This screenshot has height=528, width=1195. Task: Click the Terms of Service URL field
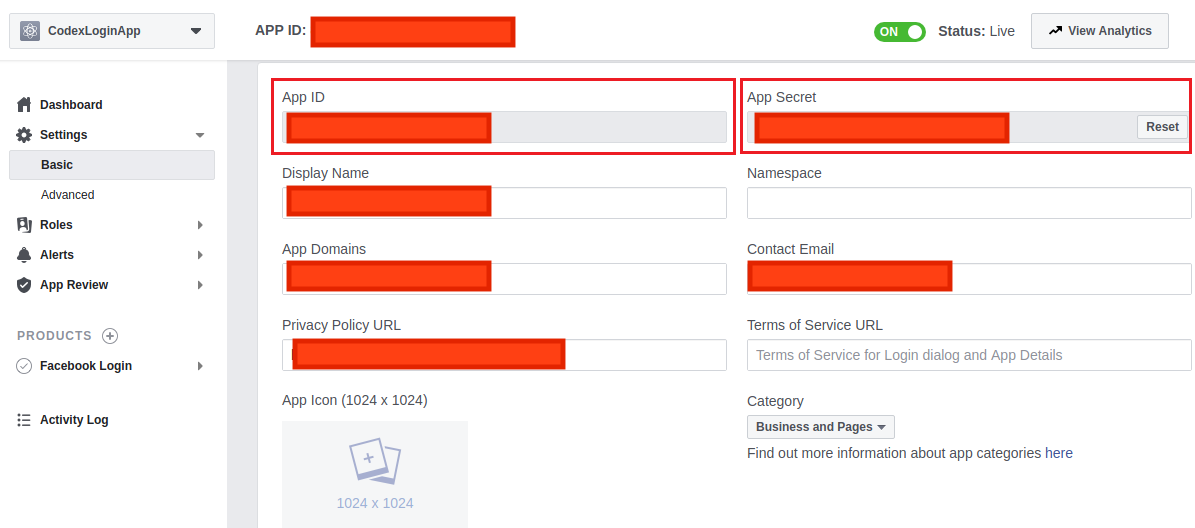pyautogui.click(x=968, y=355)
